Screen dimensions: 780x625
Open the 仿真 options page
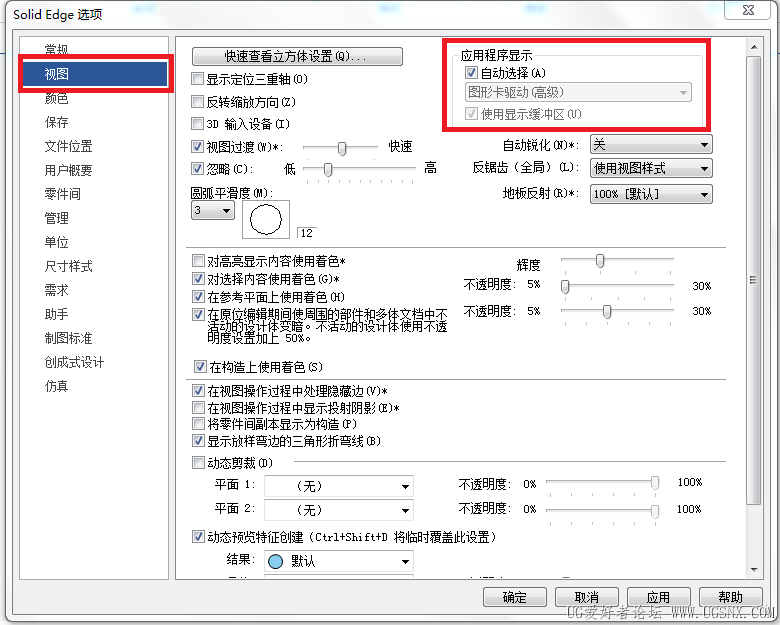coord(56,386)
